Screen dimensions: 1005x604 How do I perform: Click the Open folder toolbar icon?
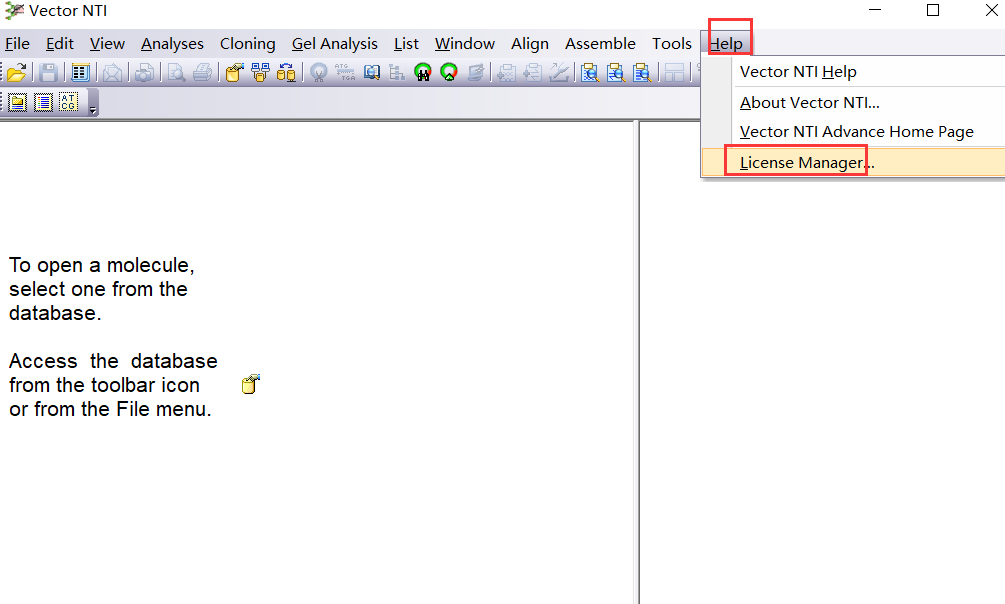click(x=17, y=72)
